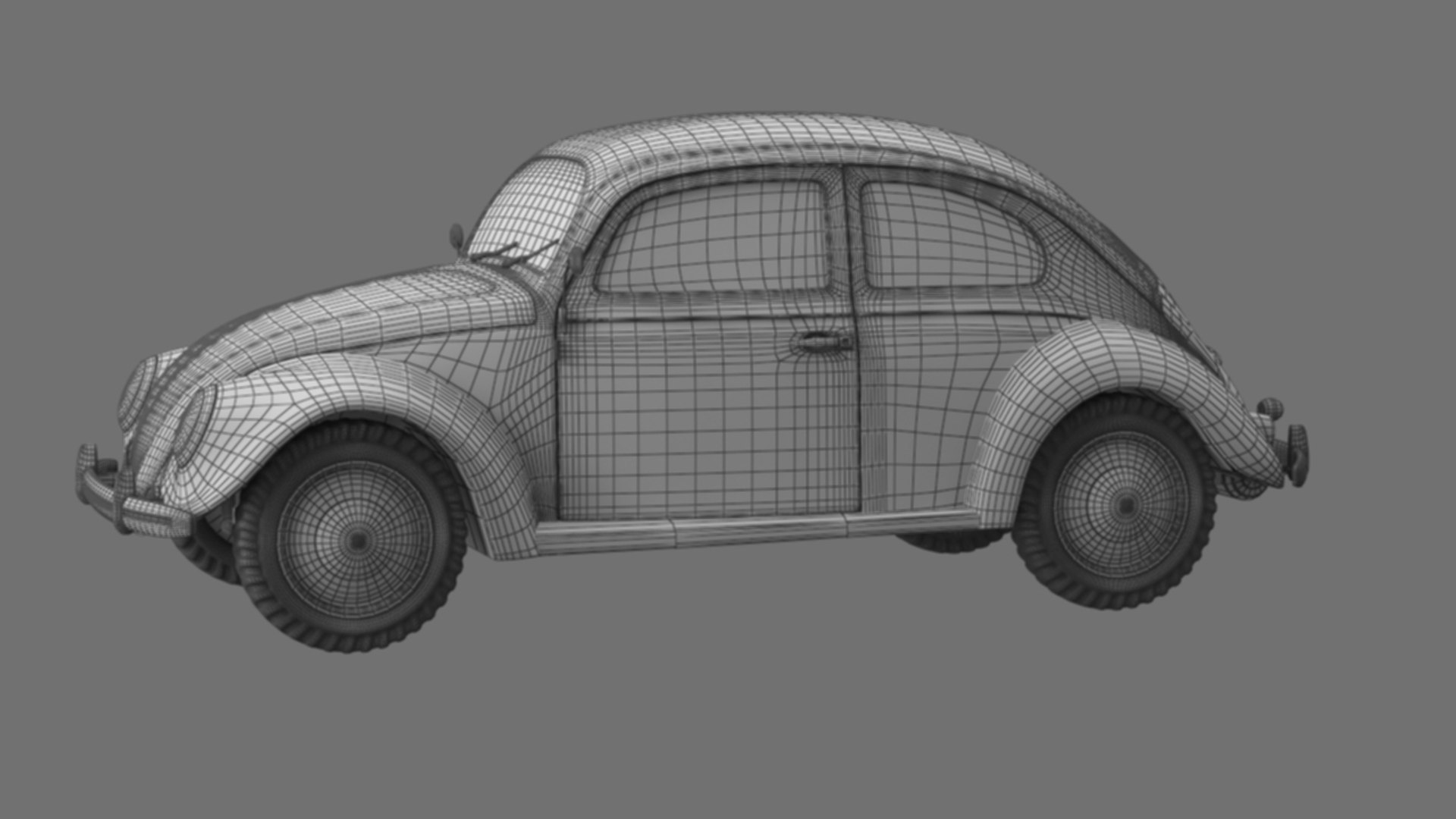Click the front door window of the car

(713, 237)
